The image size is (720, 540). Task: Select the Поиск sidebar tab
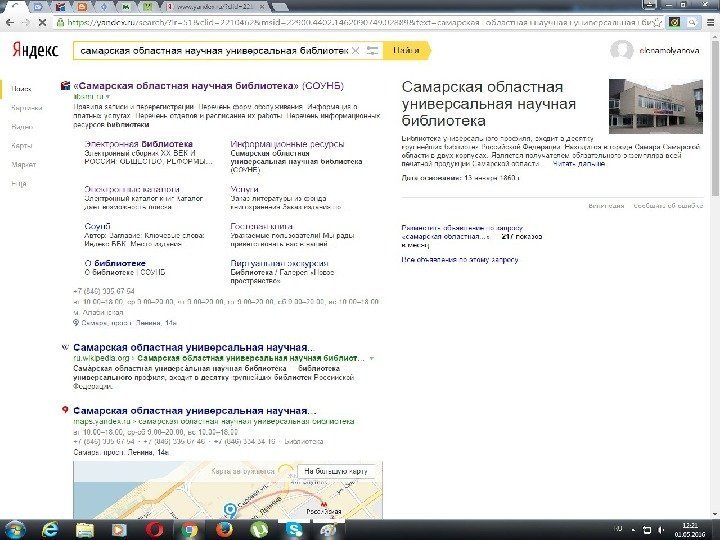21,89
